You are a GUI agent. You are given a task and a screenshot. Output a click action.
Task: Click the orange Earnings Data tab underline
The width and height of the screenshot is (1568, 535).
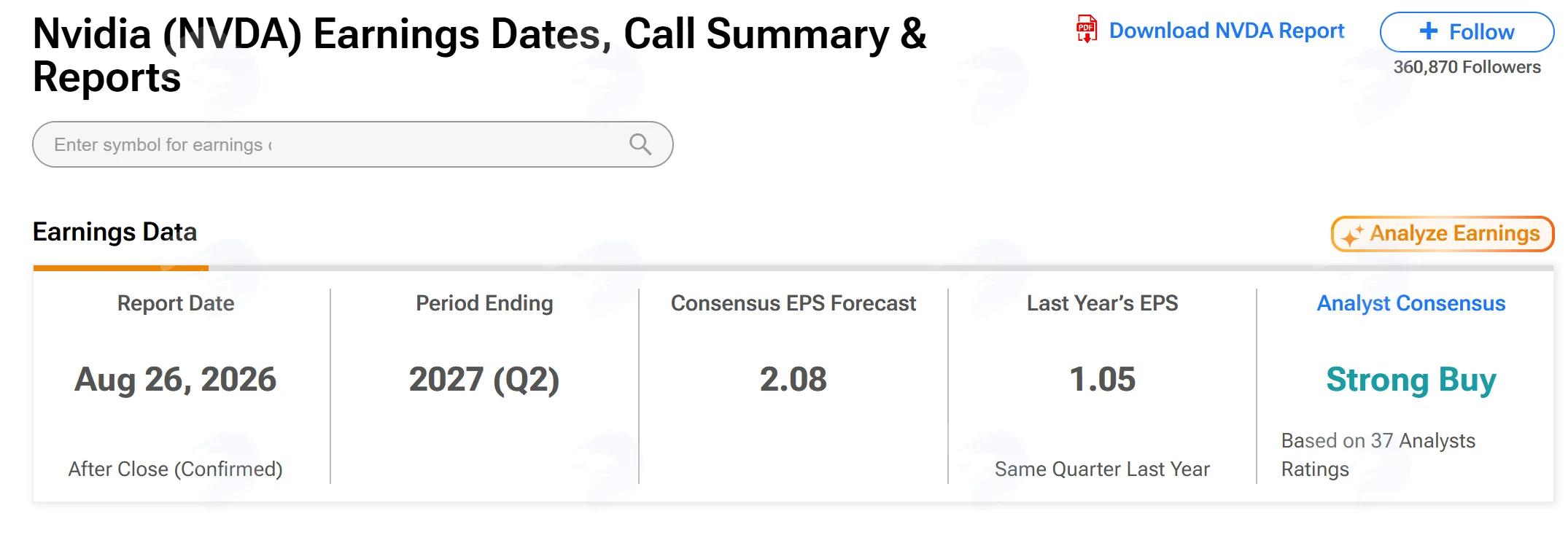[x=121, y=268]
